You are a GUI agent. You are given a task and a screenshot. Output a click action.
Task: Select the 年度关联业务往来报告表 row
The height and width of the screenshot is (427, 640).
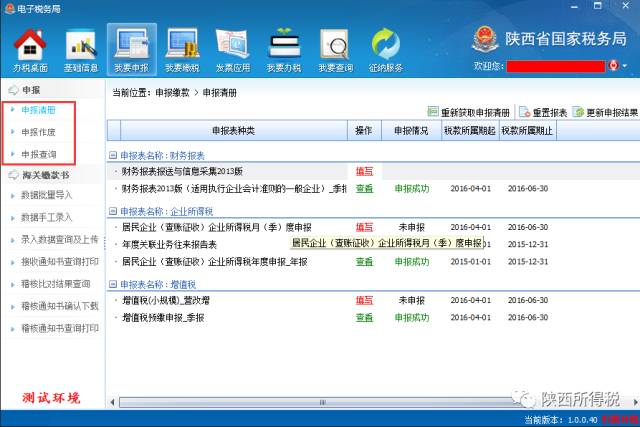click(x=169, y=245)
